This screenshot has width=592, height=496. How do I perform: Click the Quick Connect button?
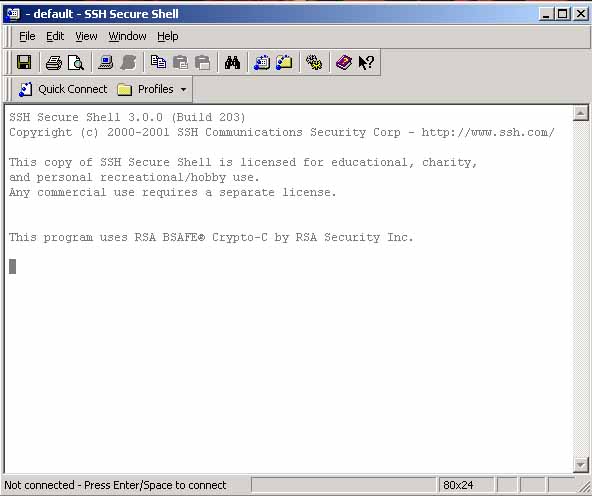tap(63, 89)
